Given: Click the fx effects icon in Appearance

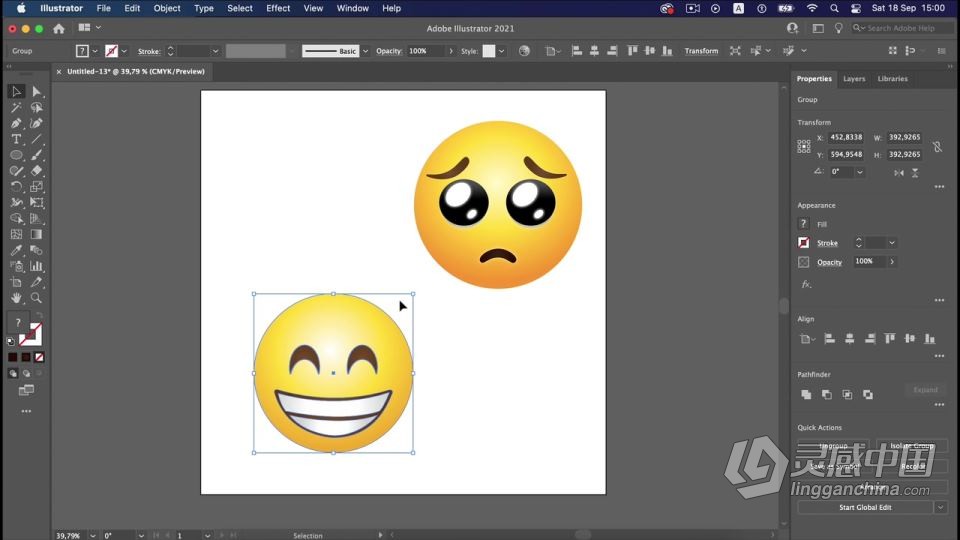Looking at the screenshot, I should (806, 284).
